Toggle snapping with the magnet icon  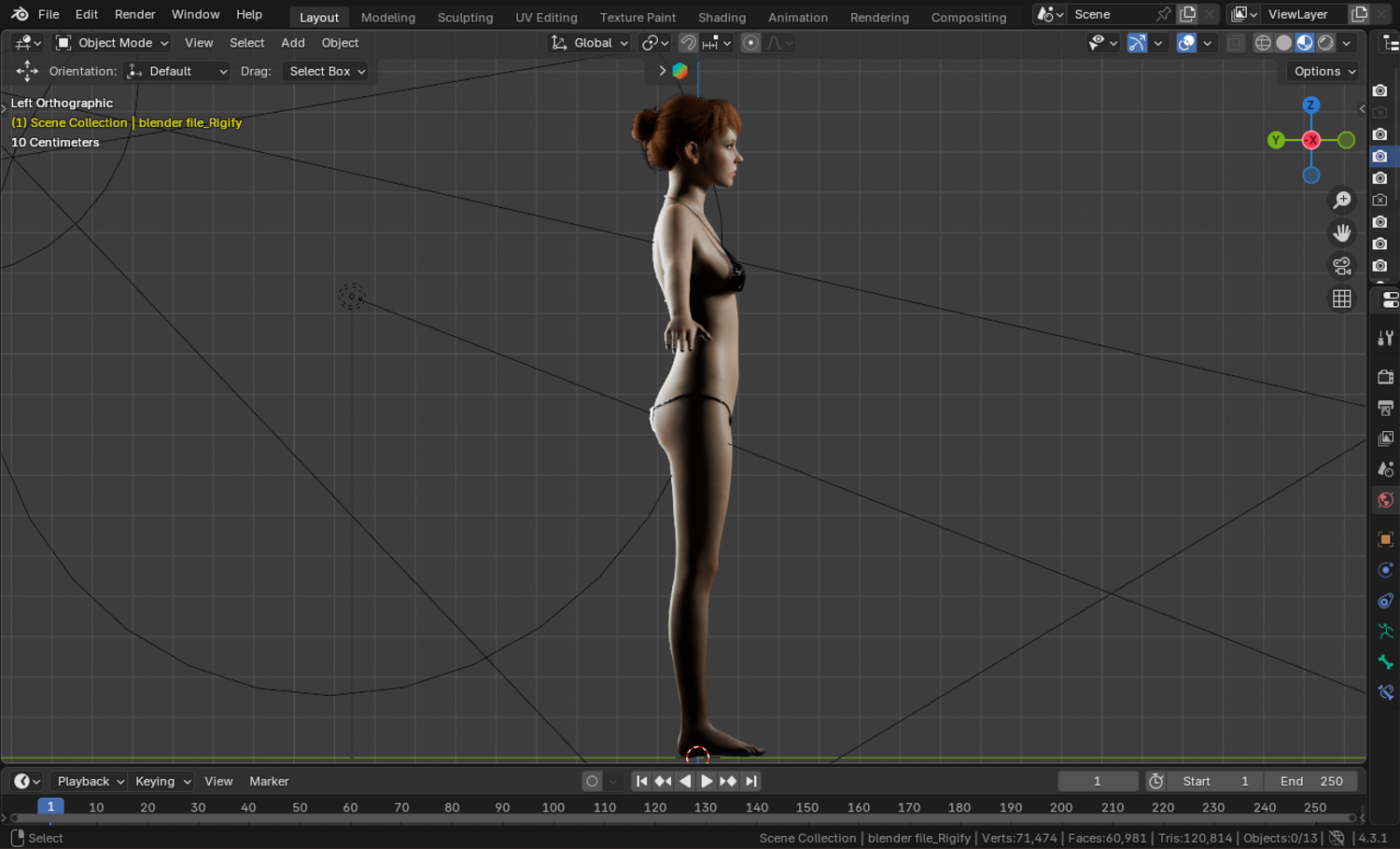688,43
